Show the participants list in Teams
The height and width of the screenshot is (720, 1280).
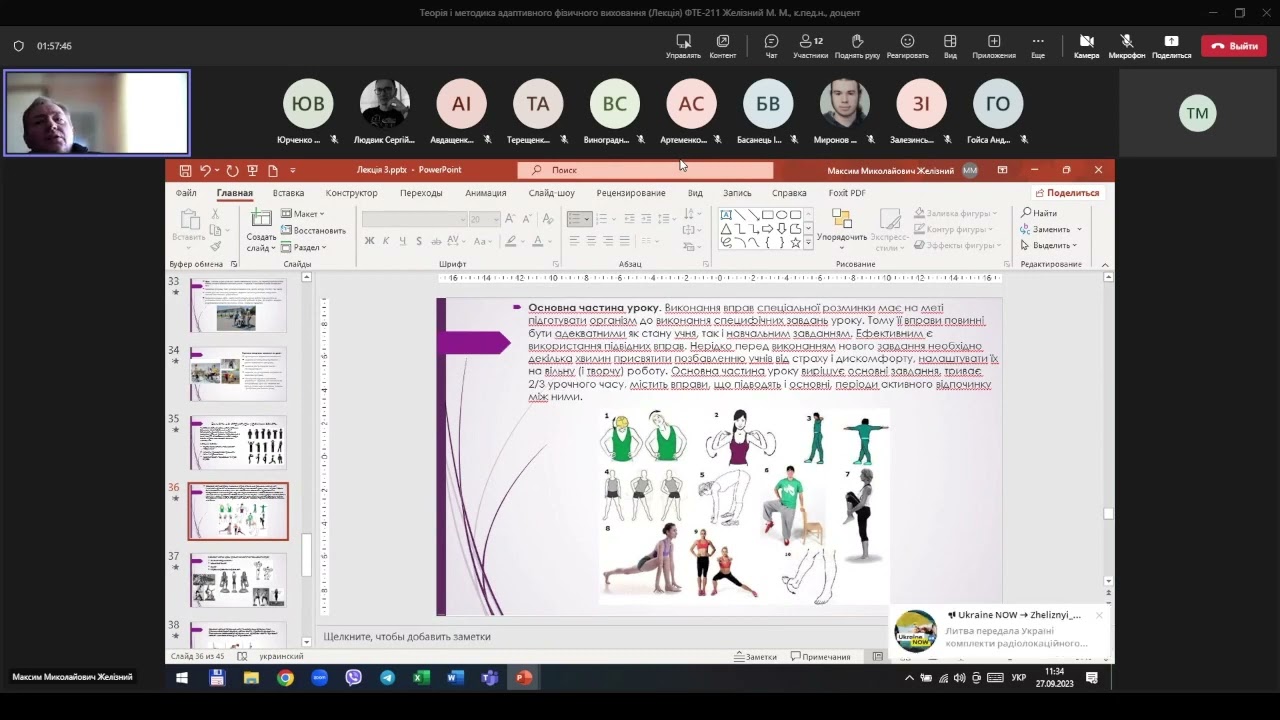[x=810, y=45]
